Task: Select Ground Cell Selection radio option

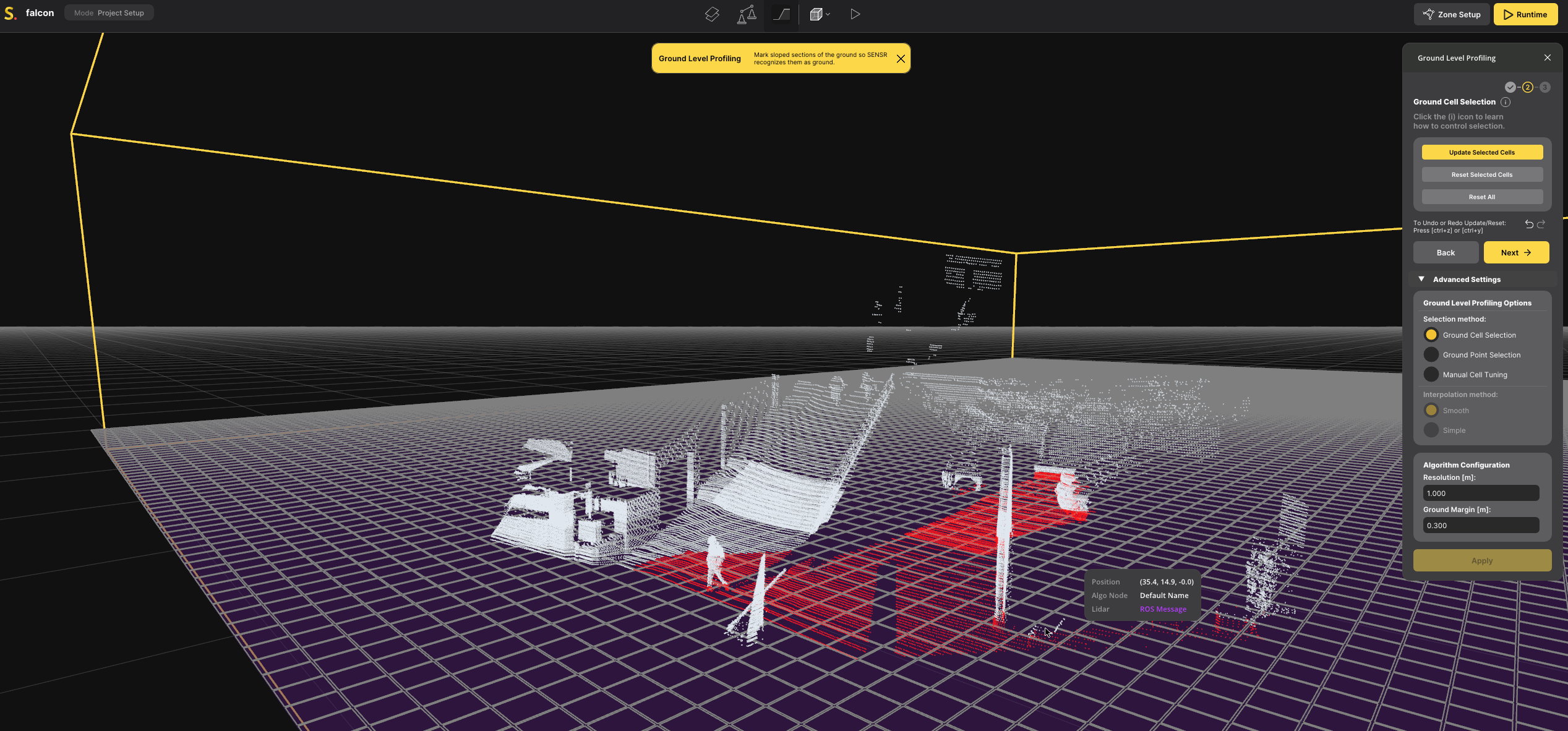Action: click(x=1431, y=335)
